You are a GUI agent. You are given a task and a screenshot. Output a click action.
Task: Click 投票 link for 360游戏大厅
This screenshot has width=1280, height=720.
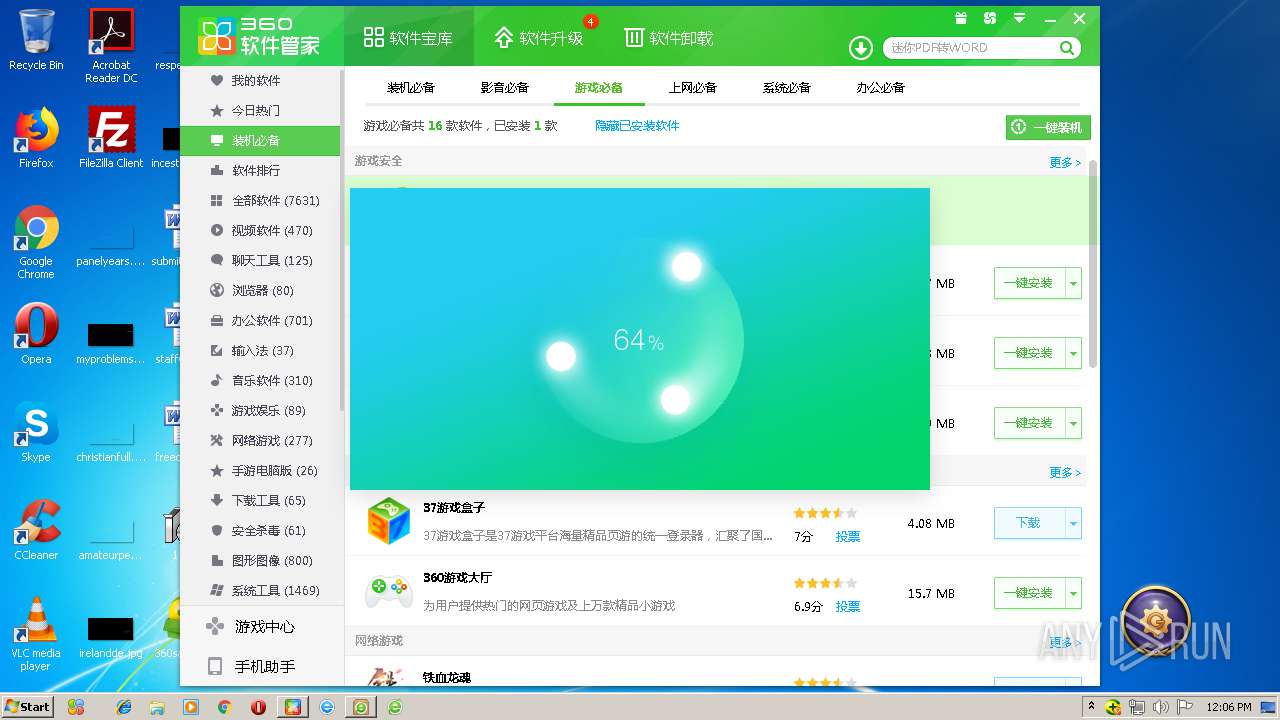pyautogui.click(x=848, y=607)
